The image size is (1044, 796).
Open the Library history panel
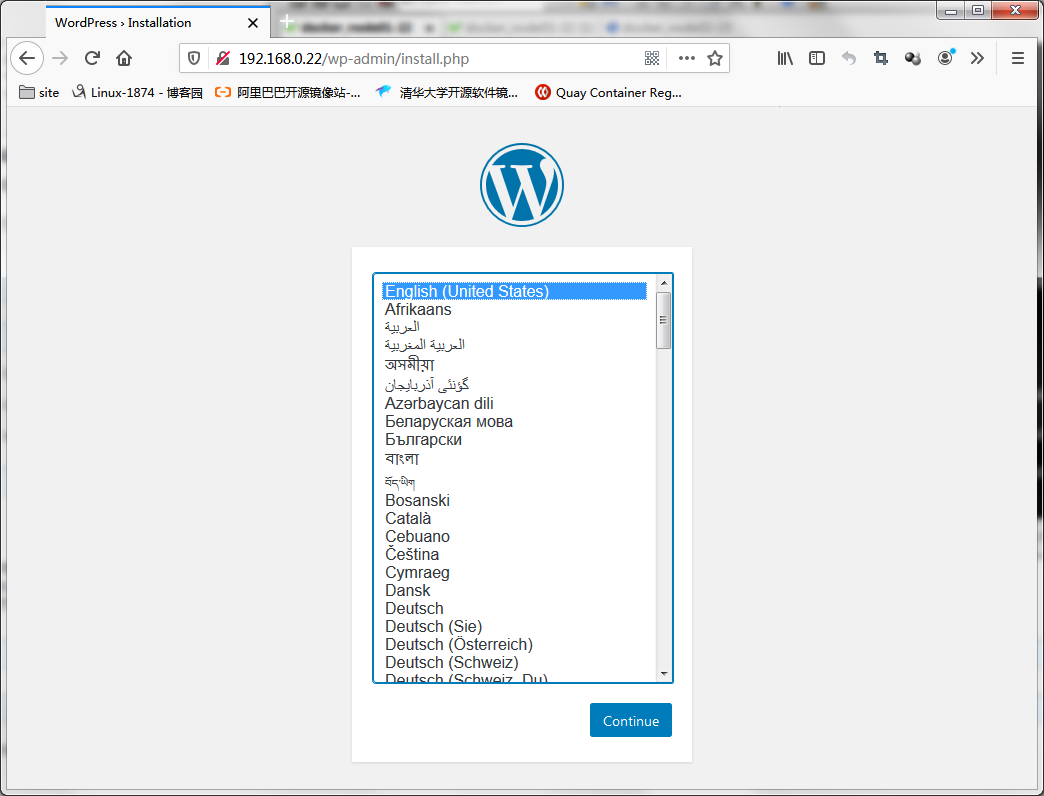[785, 59]
